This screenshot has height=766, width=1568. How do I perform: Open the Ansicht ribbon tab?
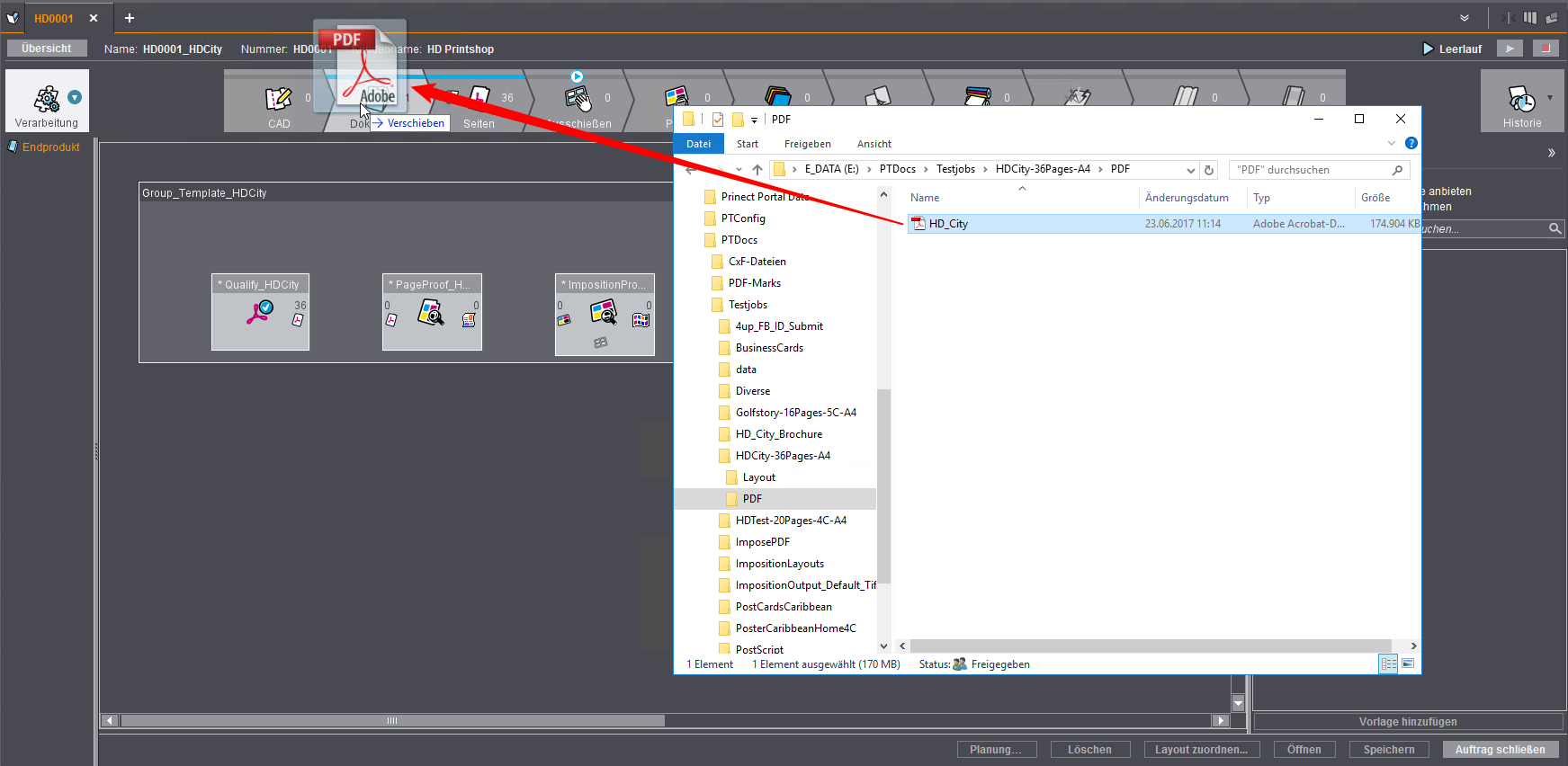[874, 144]
